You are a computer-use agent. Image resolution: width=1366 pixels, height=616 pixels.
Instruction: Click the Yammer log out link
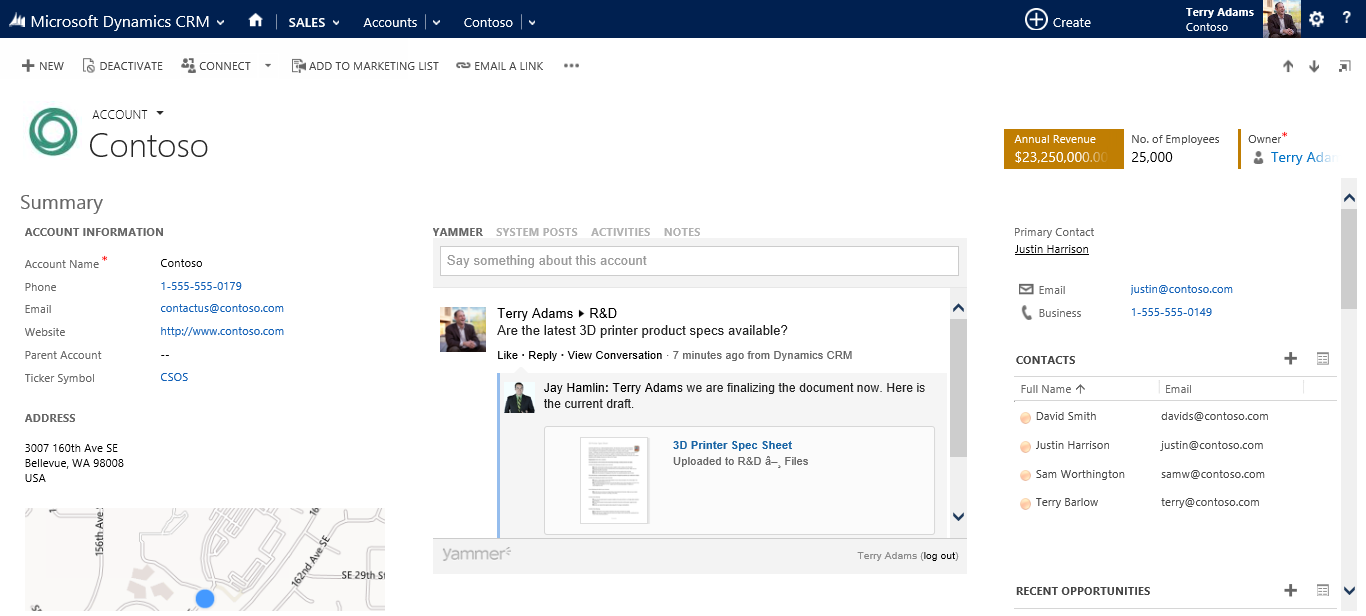click(940, 556)
